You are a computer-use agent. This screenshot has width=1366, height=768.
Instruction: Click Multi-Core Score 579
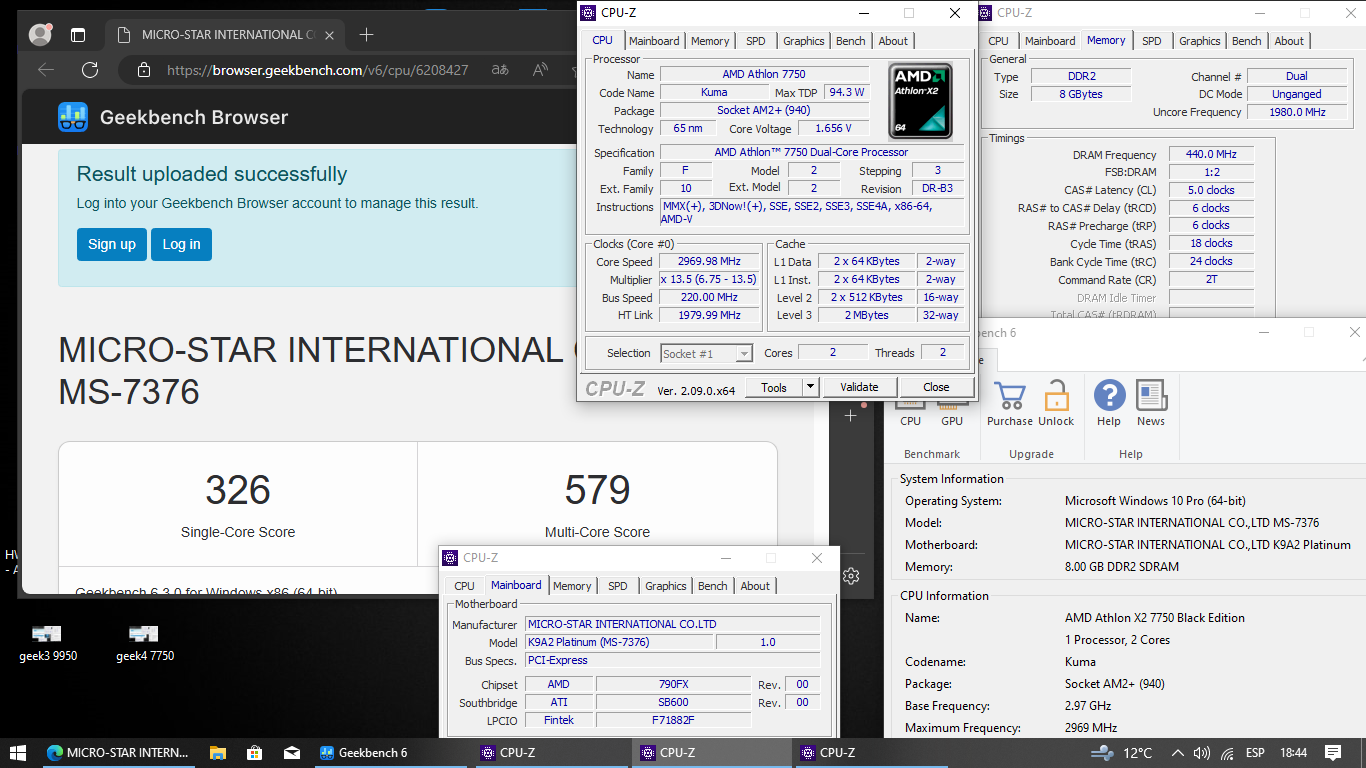[x=597, y=490]
